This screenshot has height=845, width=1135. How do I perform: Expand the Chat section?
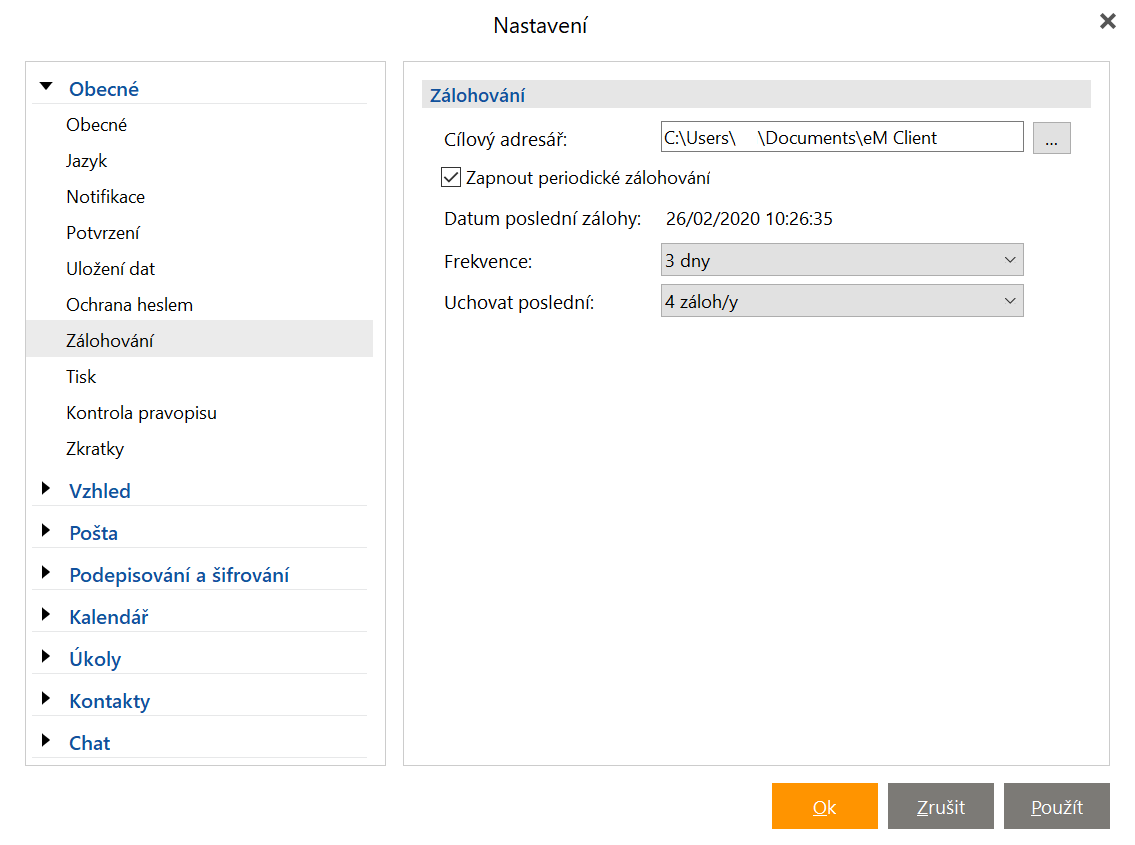[46, 741]
